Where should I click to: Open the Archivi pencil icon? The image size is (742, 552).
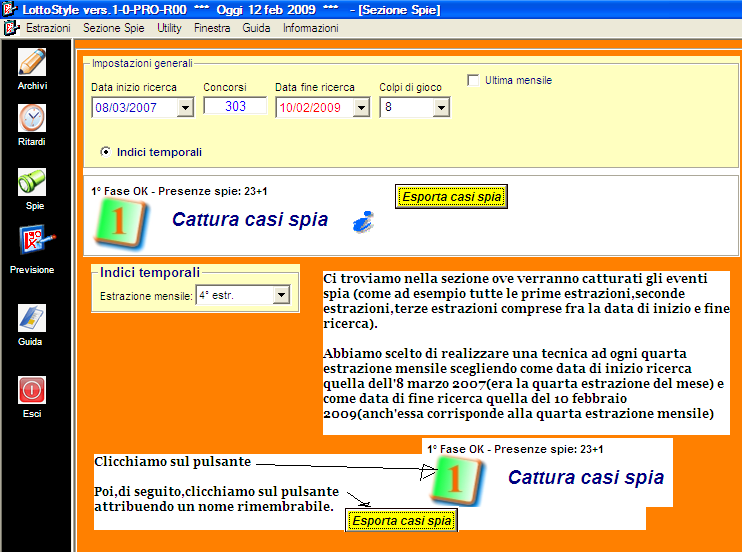(32, 62)
